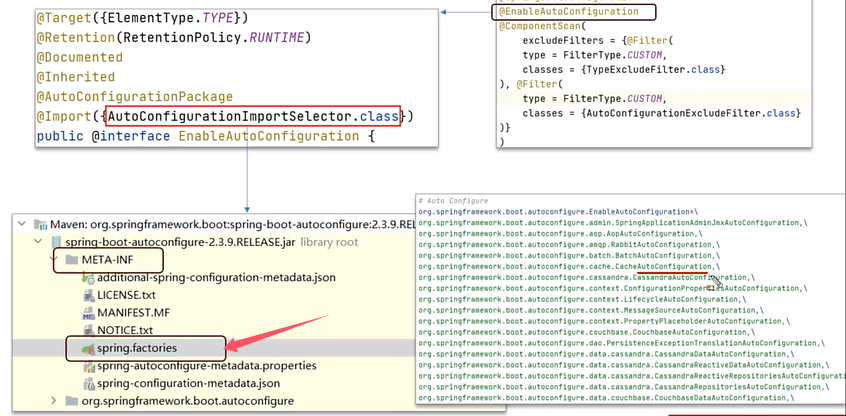Click the LifecycleAutoConfiguration line

point(584,299)
